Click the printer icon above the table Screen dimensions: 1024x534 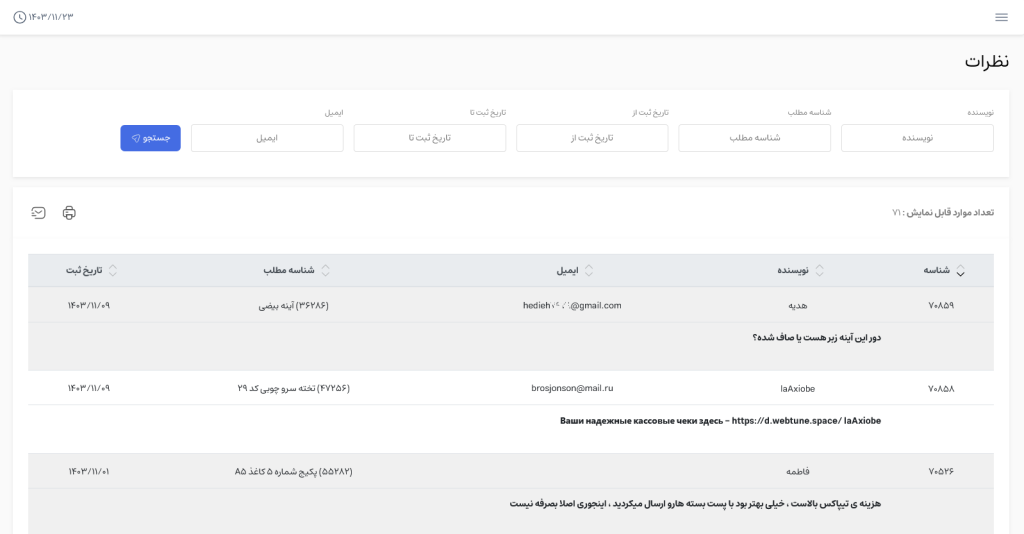tap(69, 213)
